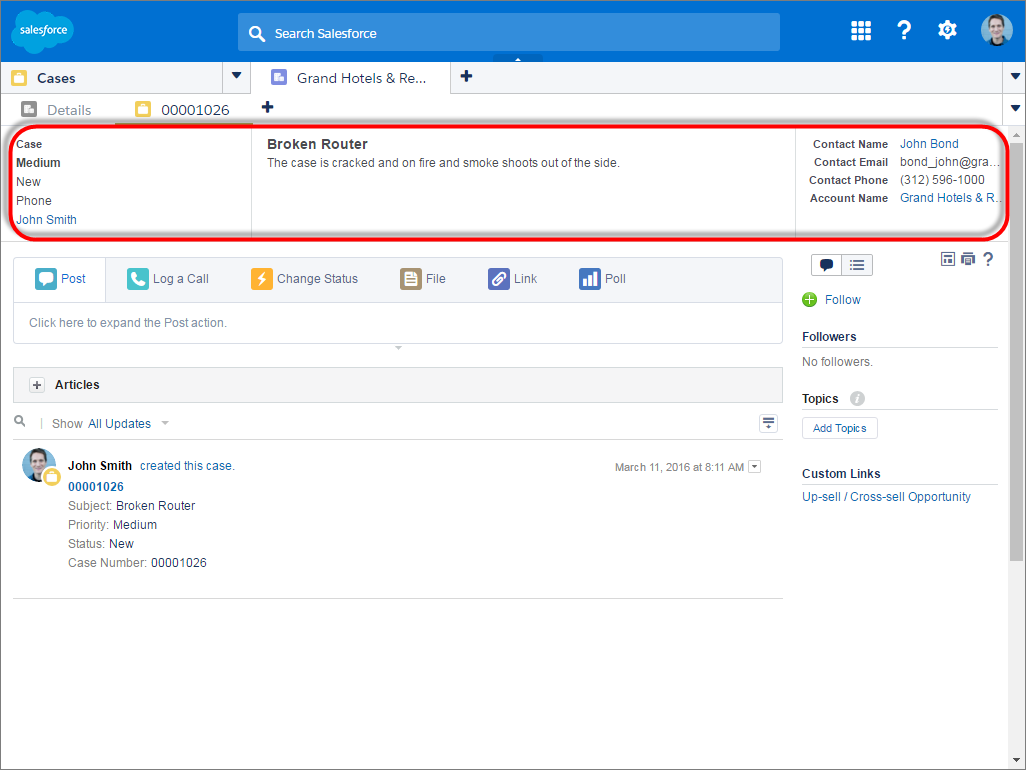Follow this case via Follow link
Image resolution: width=1026 pixels, height=770 pixels.
point(842,300)
